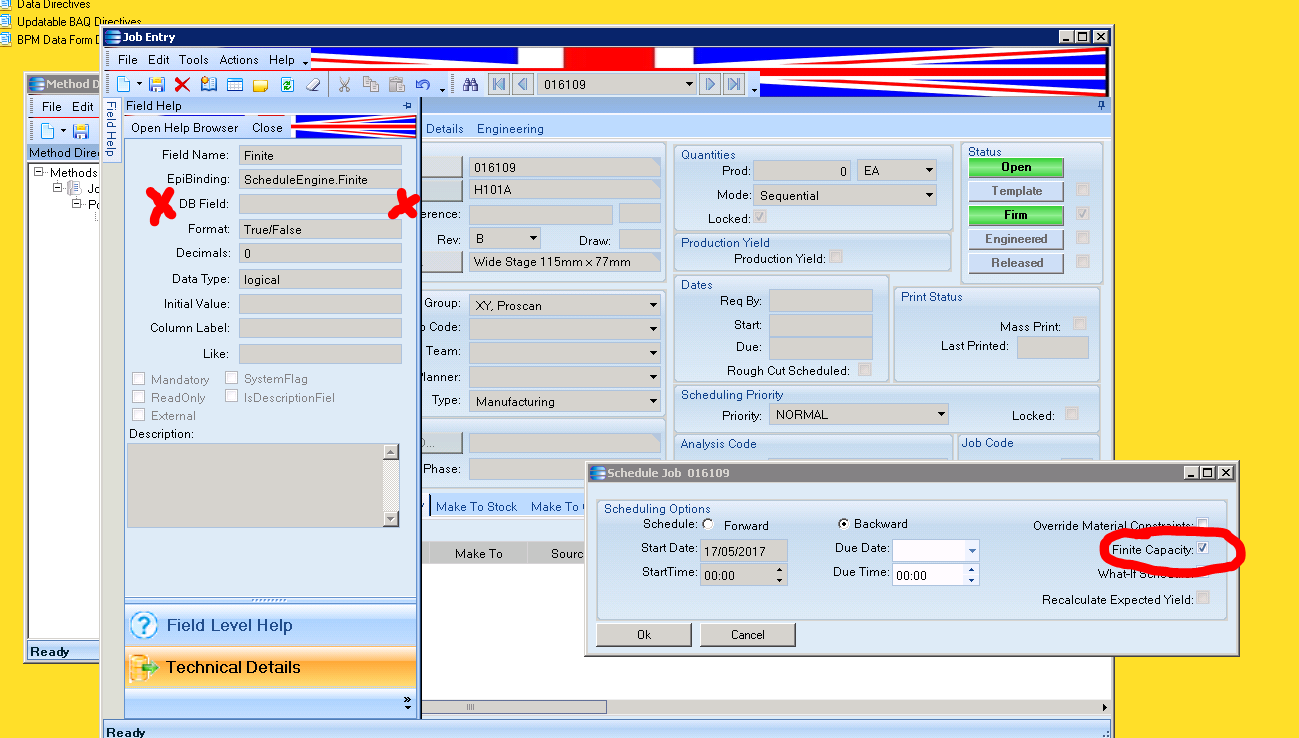Click the Released status button
This screenshot has height=738, width=1299.
[1016, 263]
